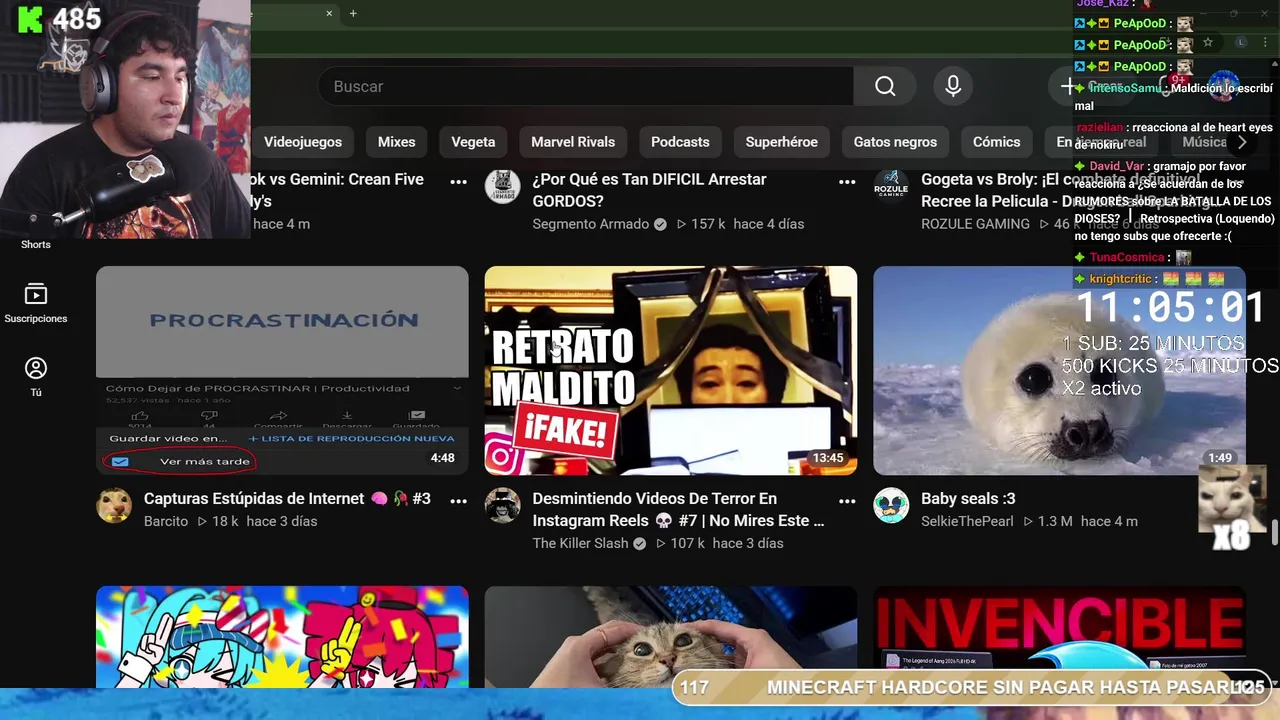Visit SelkieThePearl channel name
This screenshot has width=1280, height=720.
967,521
